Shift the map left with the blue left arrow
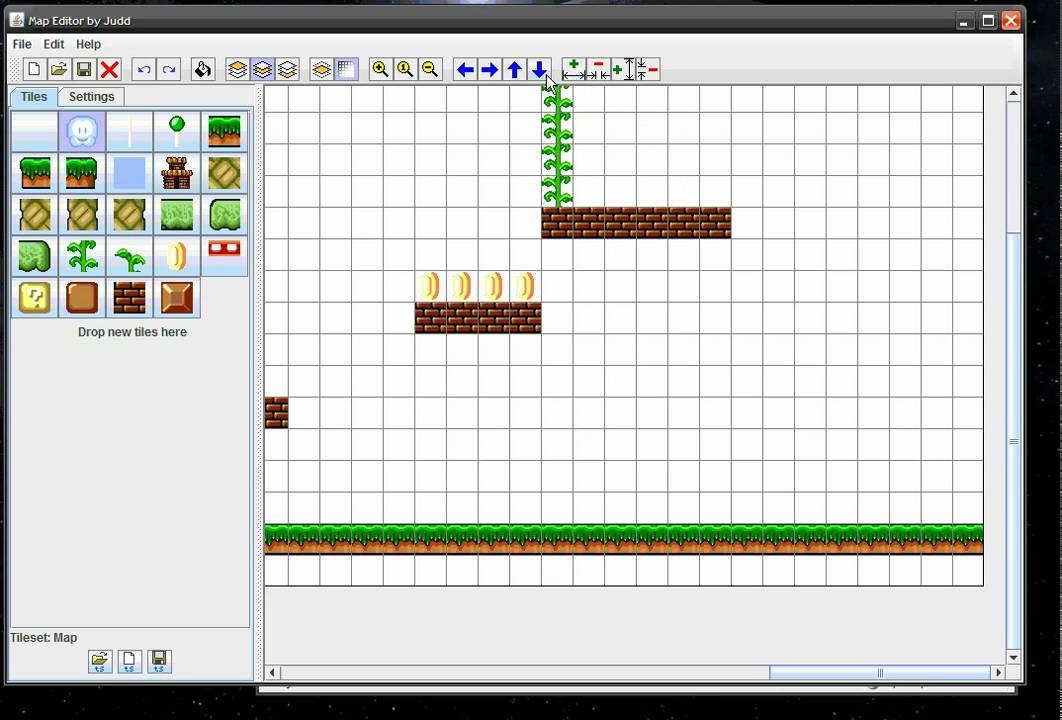1062x720 pixels. pyautogui.click(x=465, y=69)
